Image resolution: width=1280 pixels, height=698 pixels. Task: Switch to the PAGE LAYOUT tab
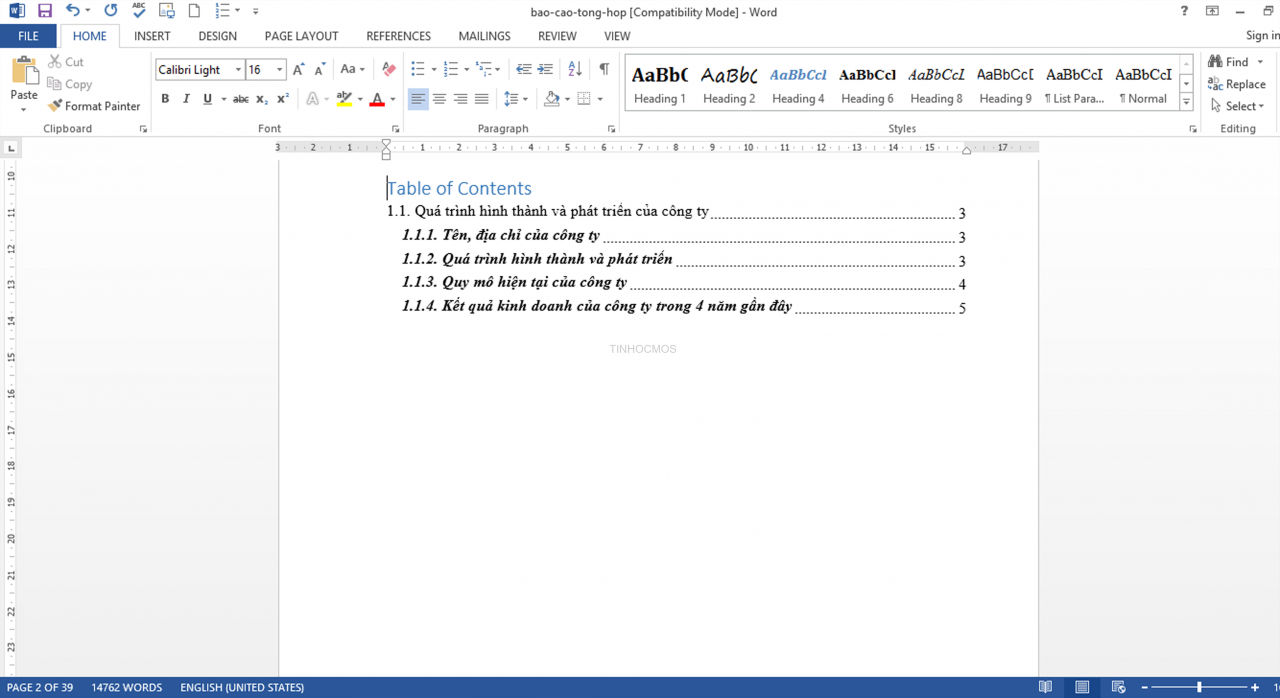coord(301,36)
